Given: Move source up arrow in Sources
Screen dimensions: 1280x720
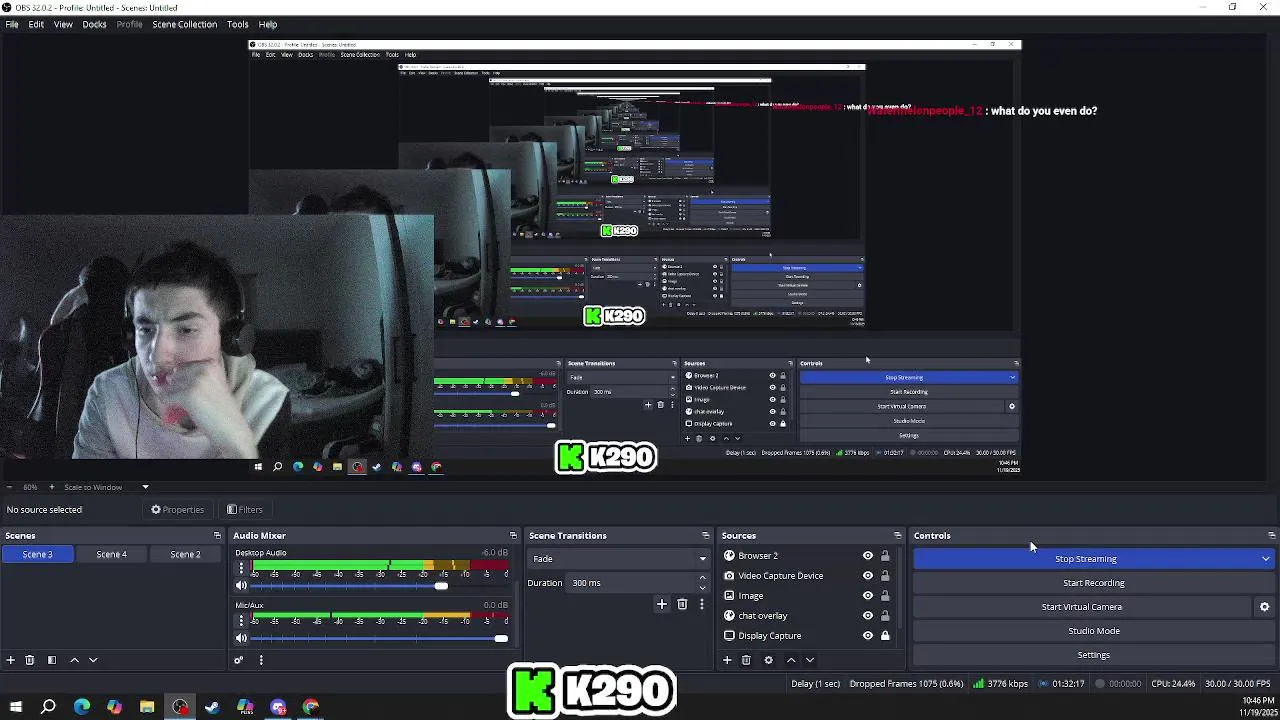Looking at the screenshot, I should pyautogui.click(x=791, y=660).
